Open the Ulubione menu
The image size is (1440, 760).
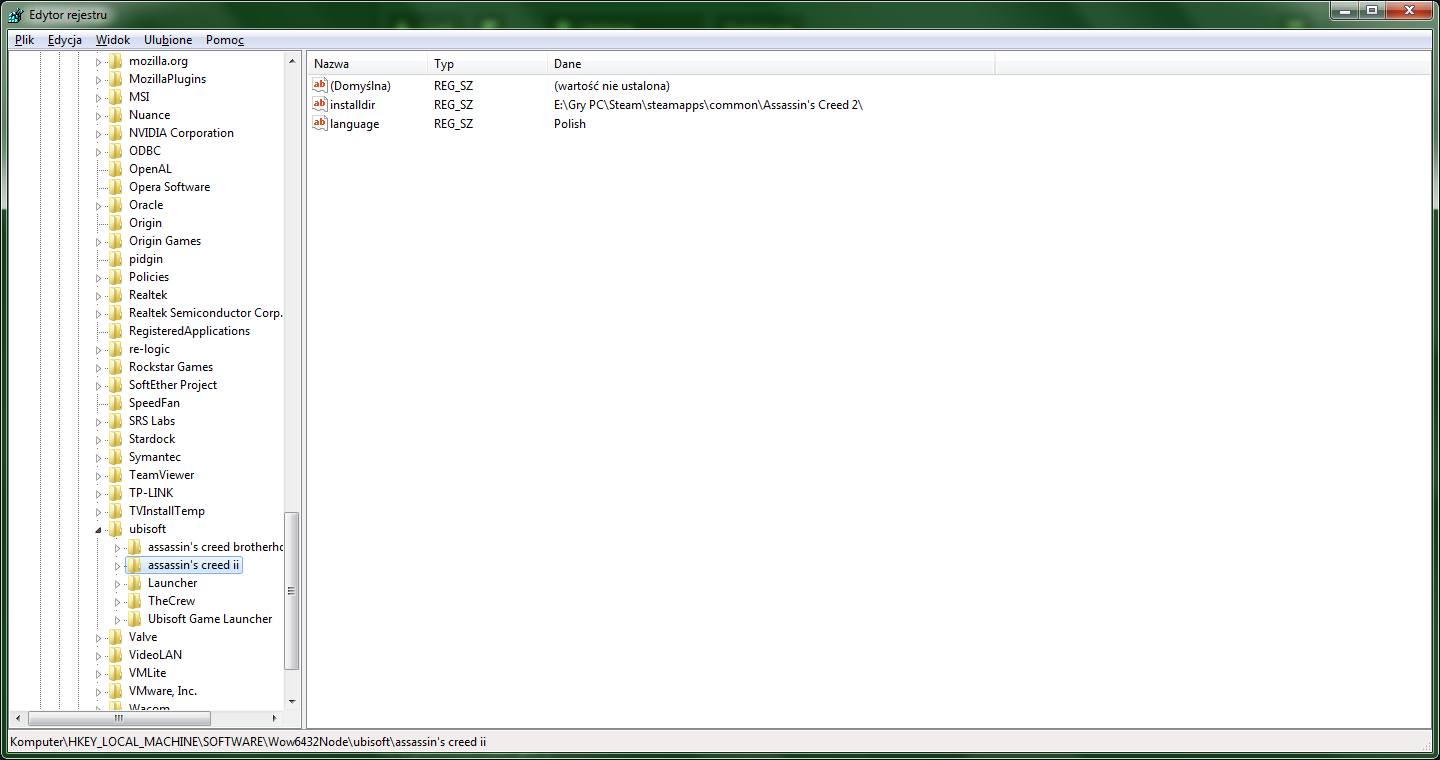168,40
